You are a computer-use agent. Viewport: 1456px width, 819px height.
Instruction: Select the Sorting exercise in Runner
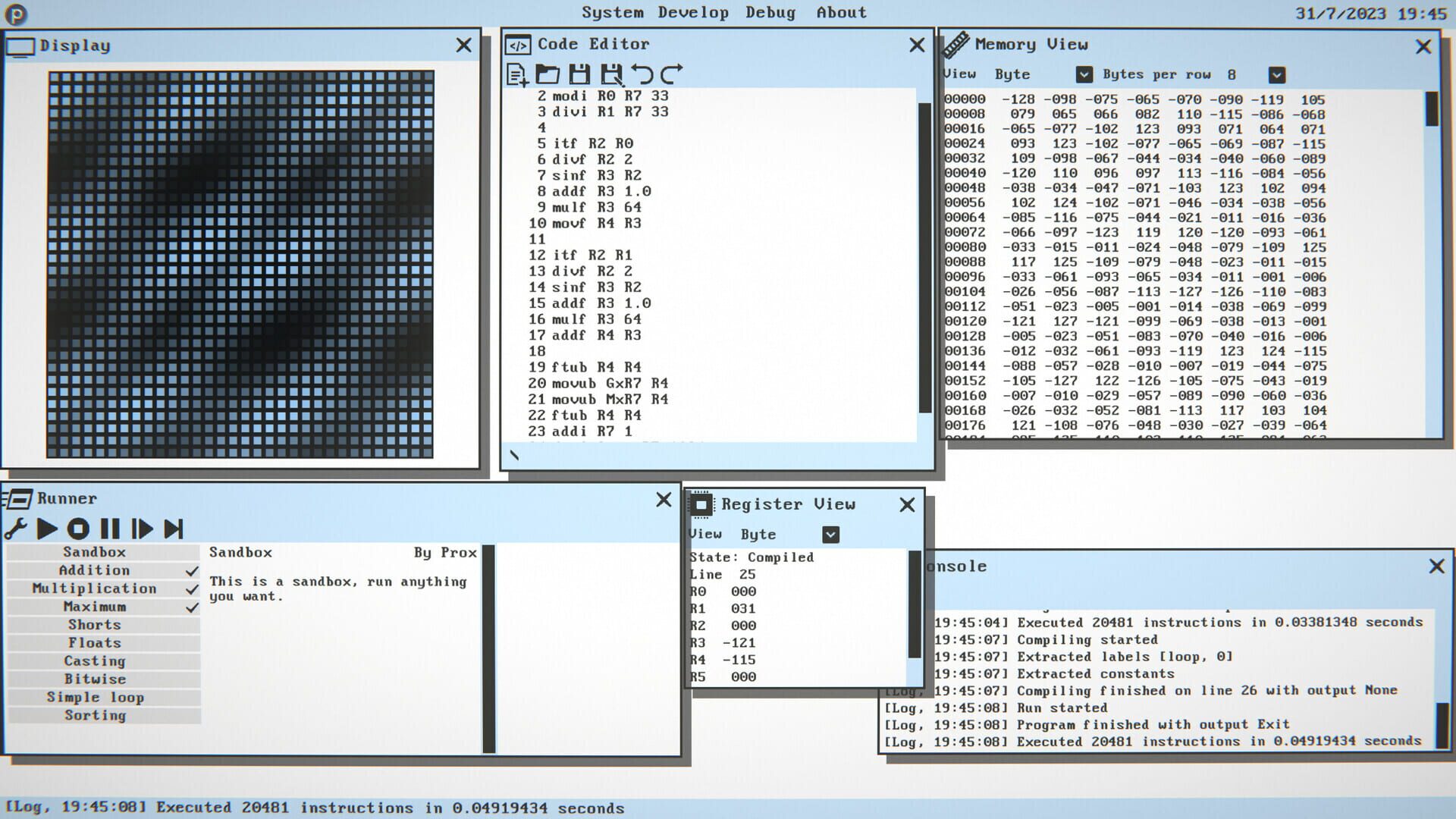[x=96, y=715]
